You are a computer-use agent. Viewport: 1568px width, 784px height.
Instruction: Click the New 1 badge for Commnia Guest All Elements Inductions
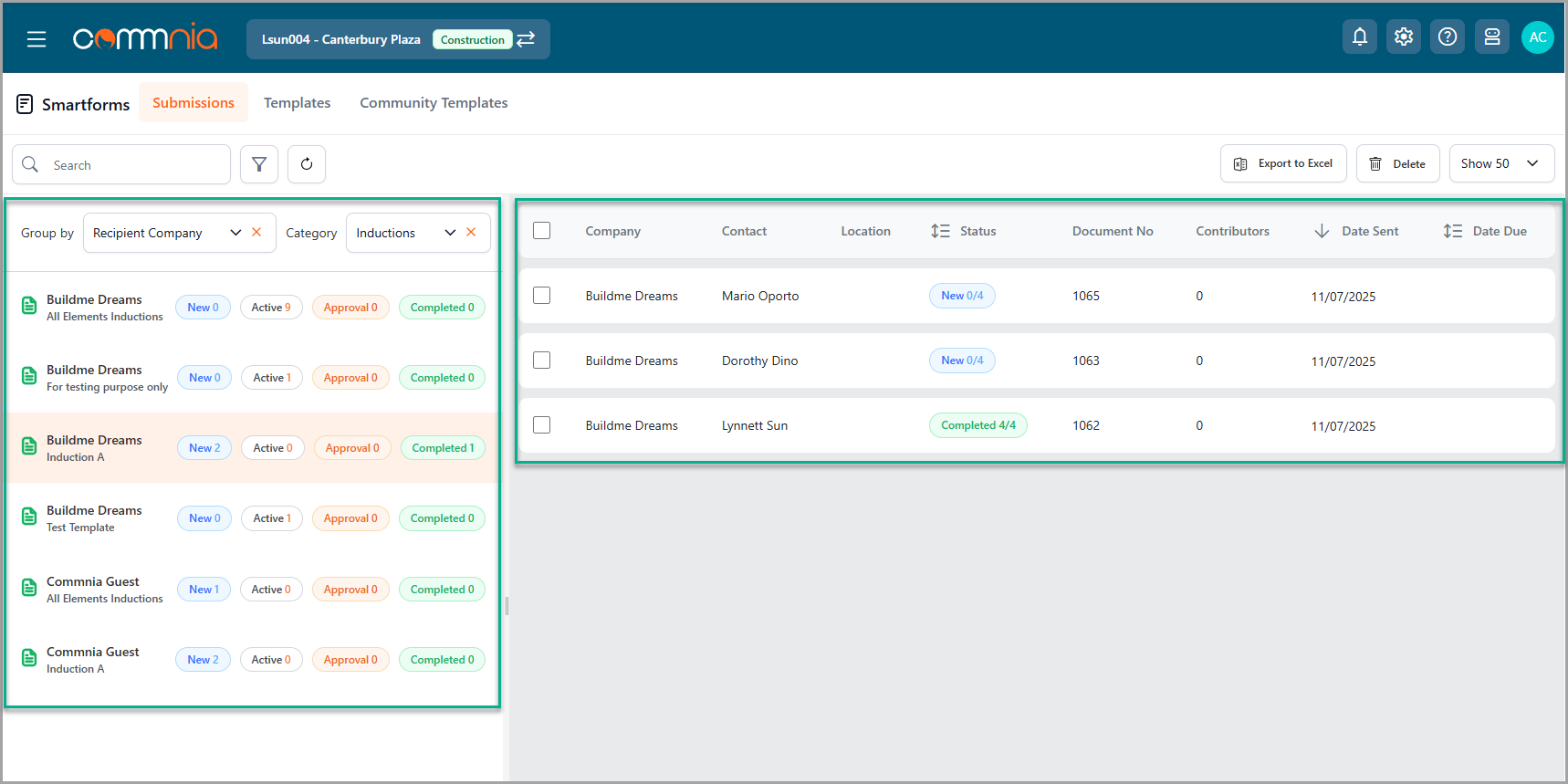point(204,590)
